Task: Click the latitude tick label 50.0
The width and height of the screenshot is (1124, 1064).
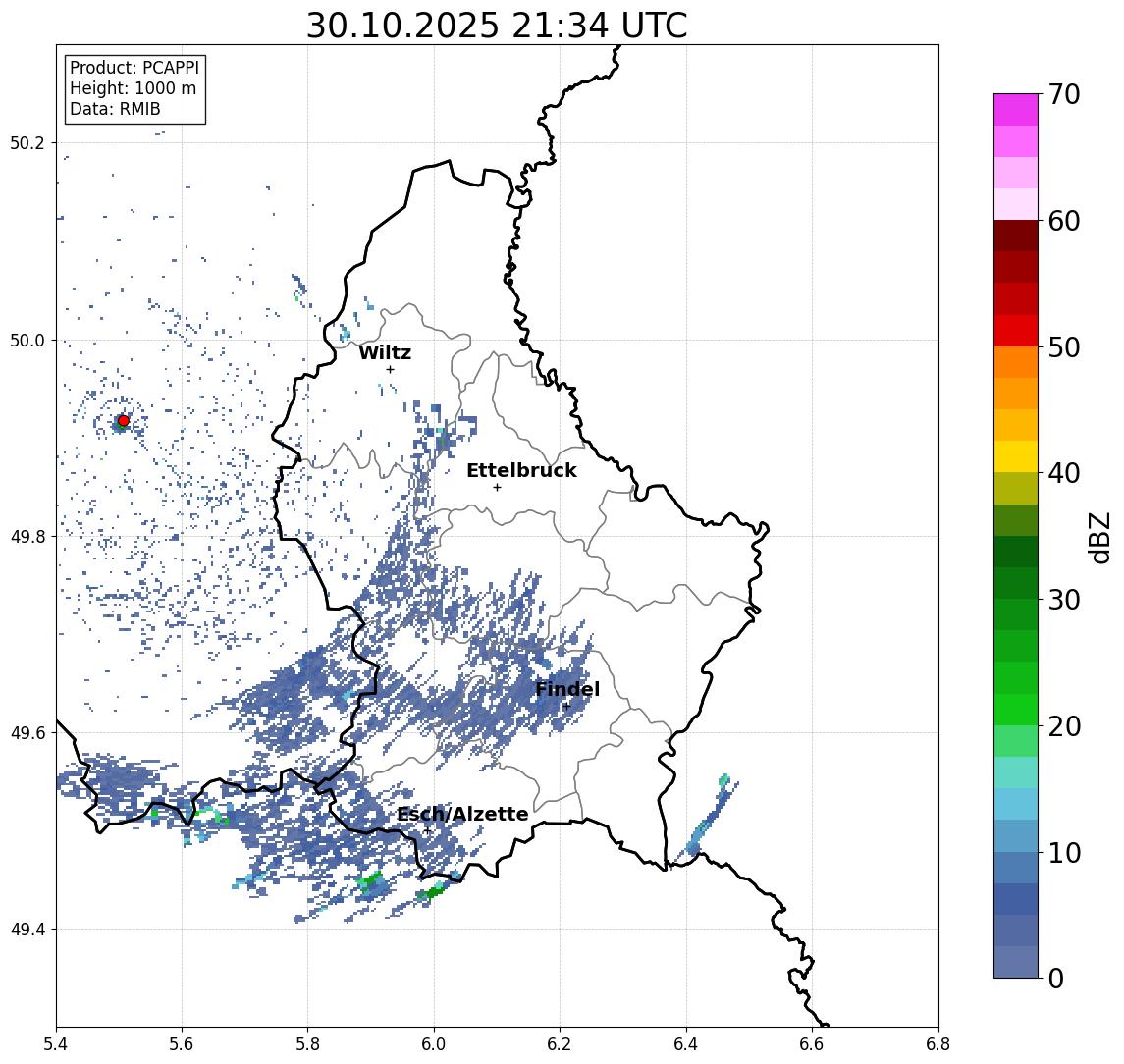Action: coord(27,340)
